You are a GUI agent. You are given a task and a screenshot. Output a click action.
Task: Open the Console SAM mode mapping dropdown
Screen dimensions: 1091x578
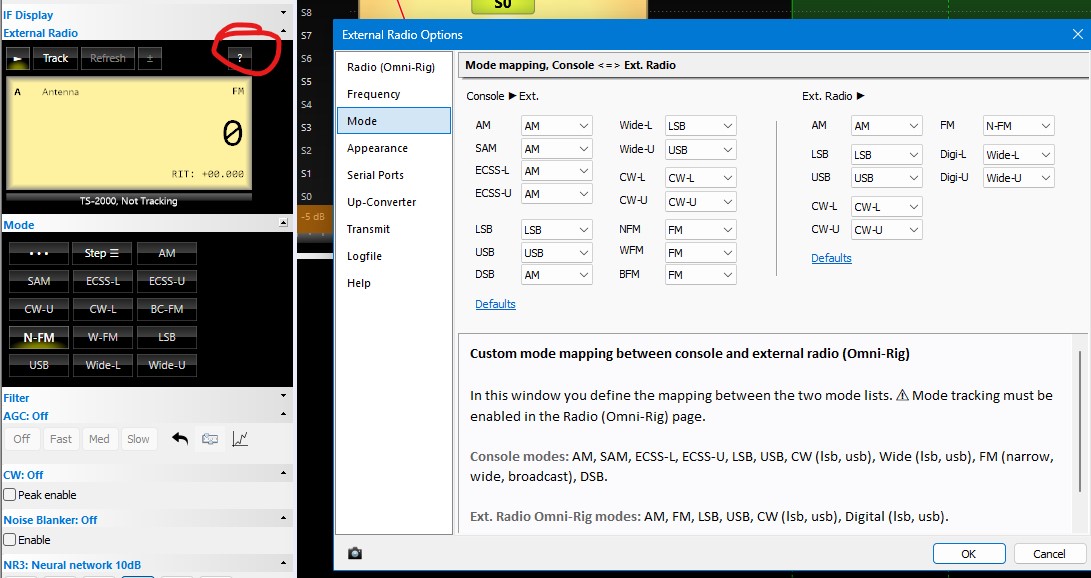click(x=557, y=149)
